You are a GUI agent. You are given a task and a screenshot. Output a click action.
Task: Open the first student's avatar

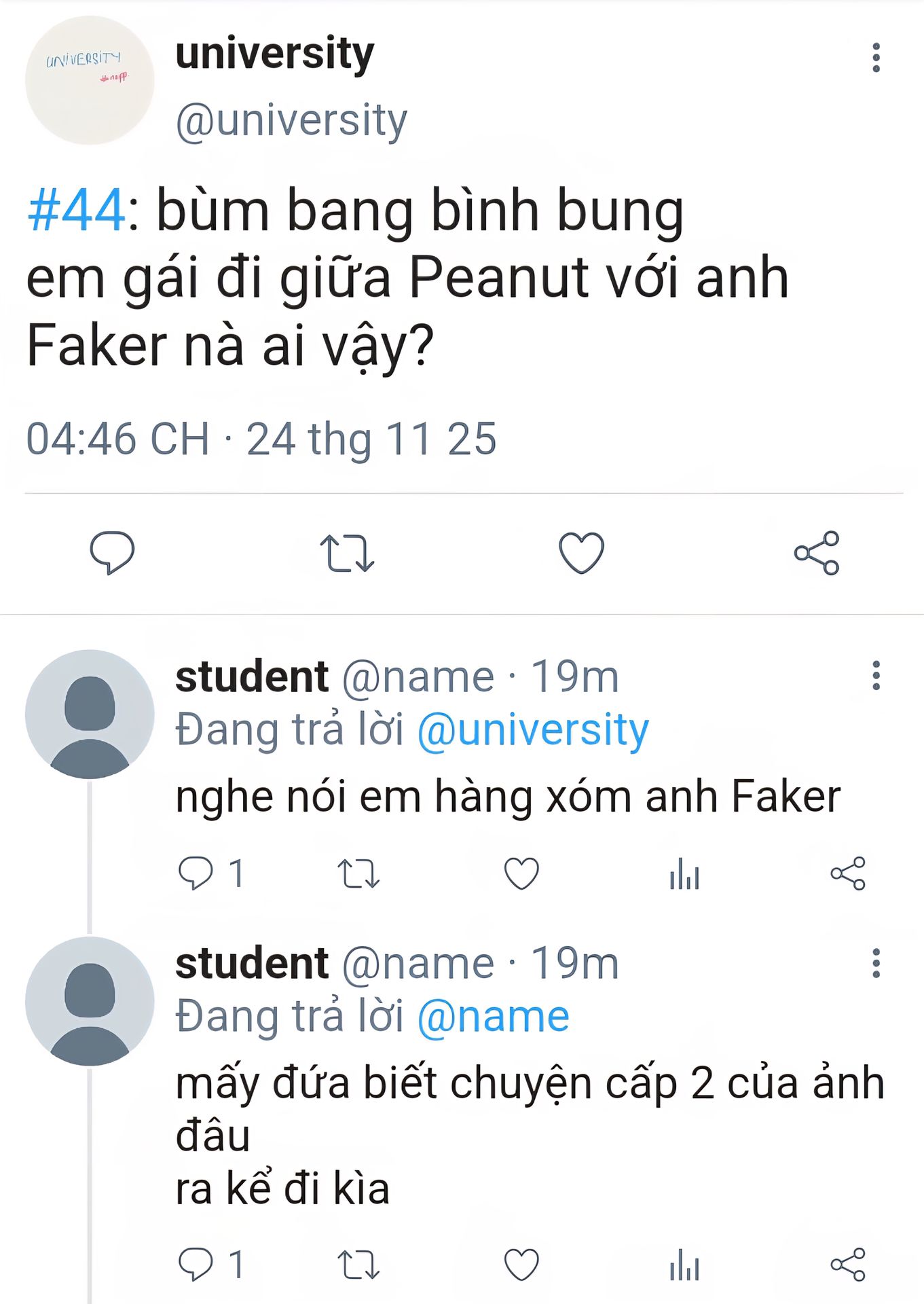coord(90,714)
